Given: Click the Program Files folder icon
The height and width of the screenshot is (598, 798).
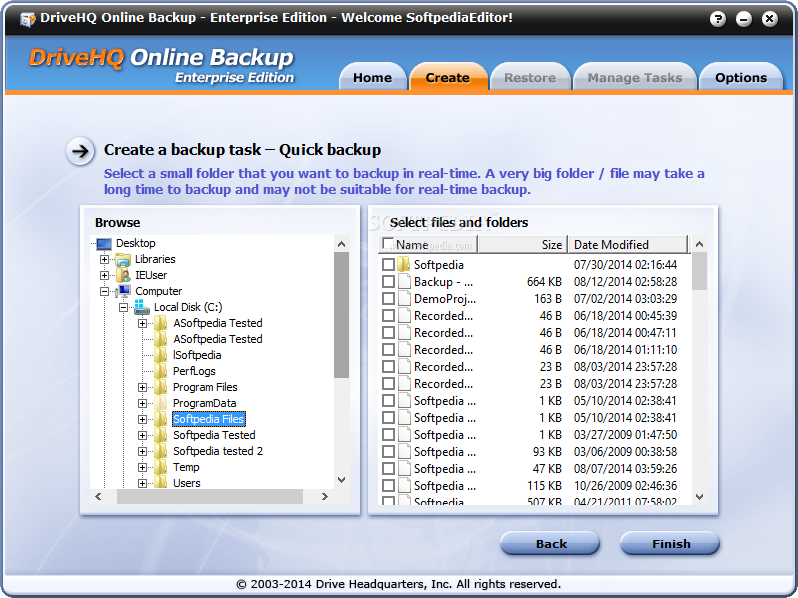Looking at the screenshot, I should coord(160,387).
